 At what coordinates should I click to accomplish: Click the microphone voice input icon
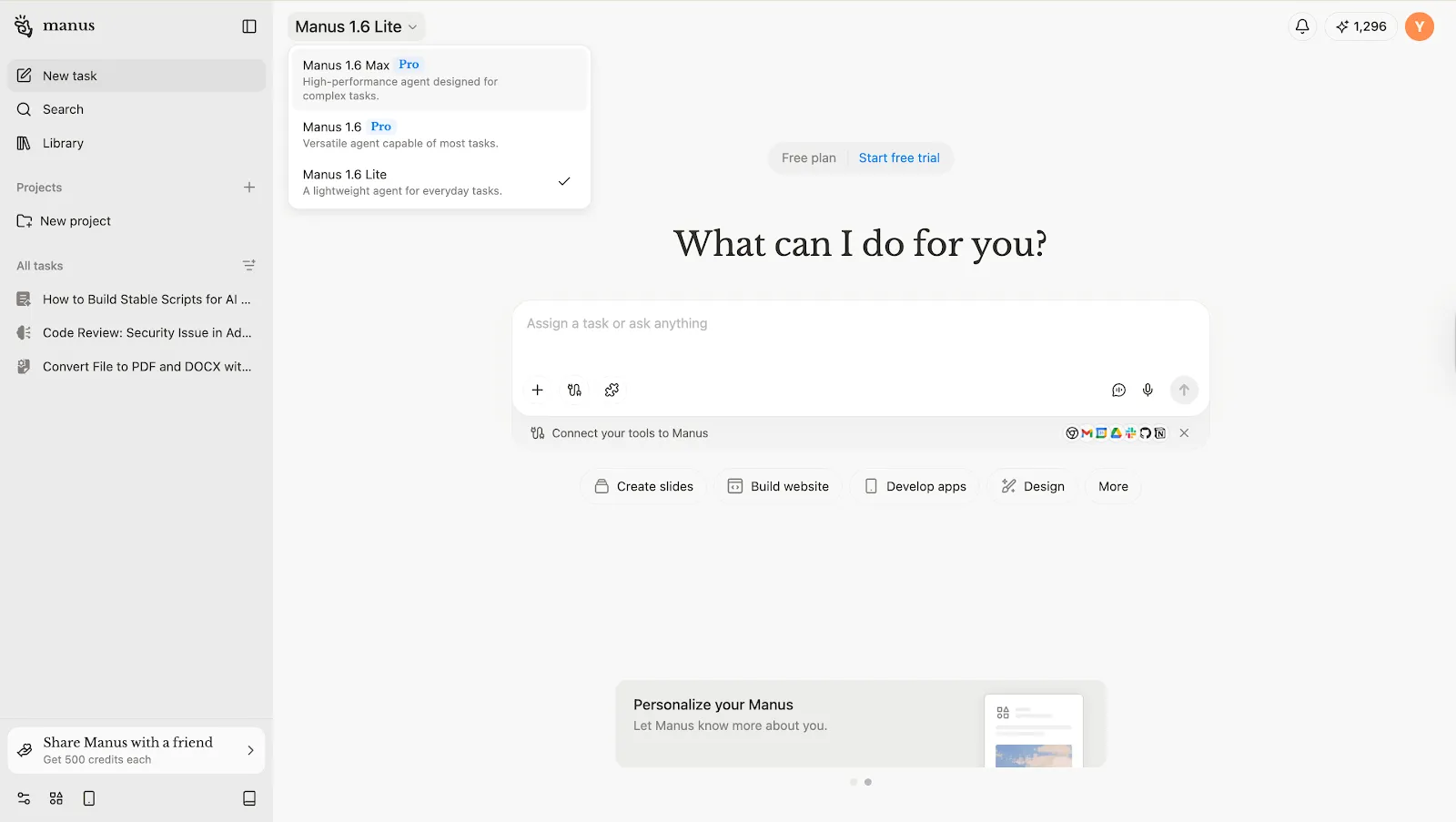point(1148,390)
